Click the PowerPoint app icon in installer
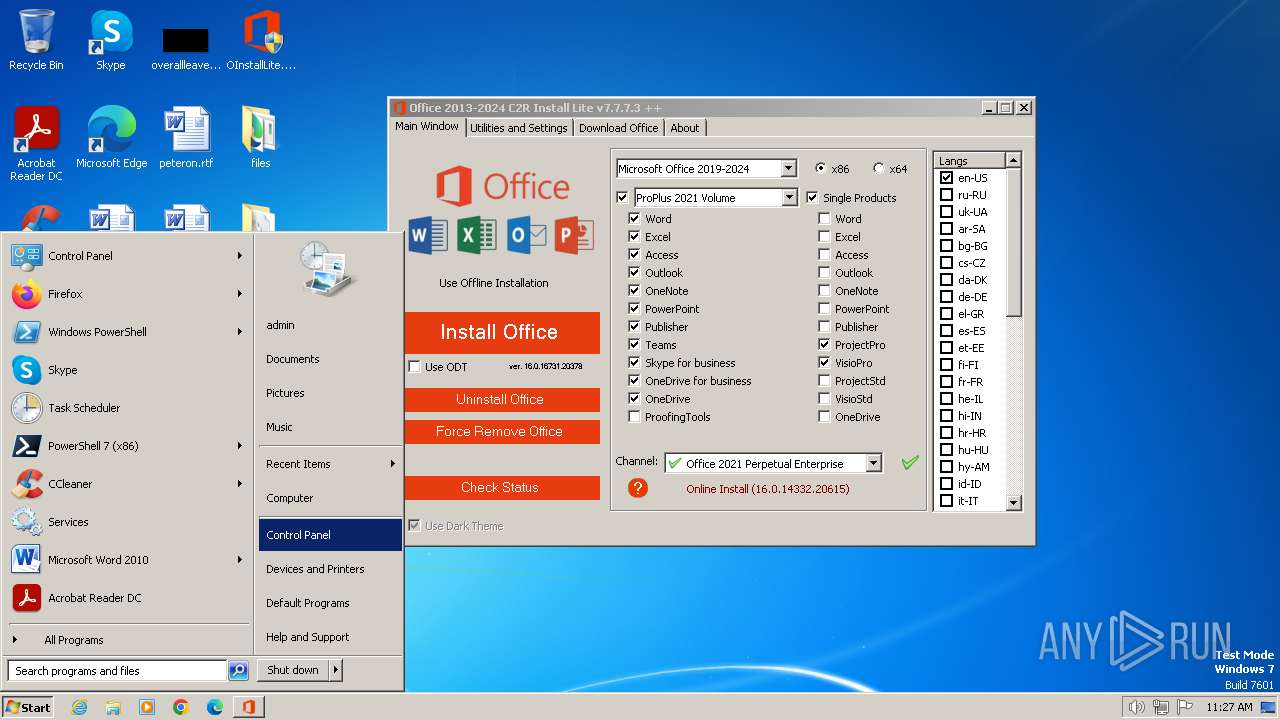This screenshot has width=1280, height=720. [575, 236]
